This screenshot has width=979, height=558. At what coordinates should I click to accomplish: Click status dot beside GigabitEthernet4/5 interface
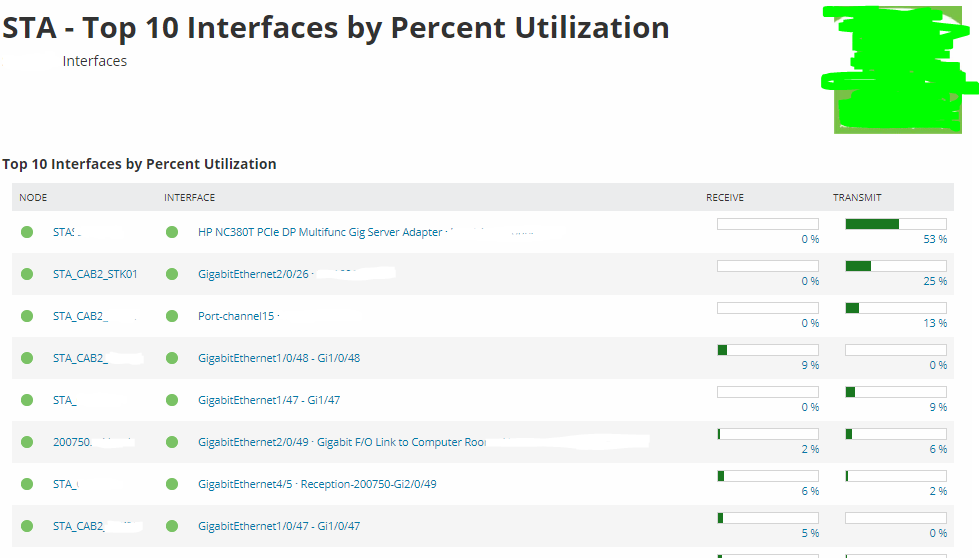(172, 484)
